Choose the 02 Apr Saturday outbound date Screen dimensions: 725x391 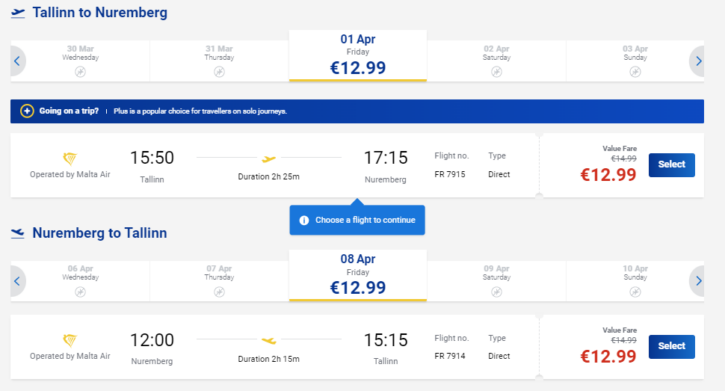click(496, 61)
